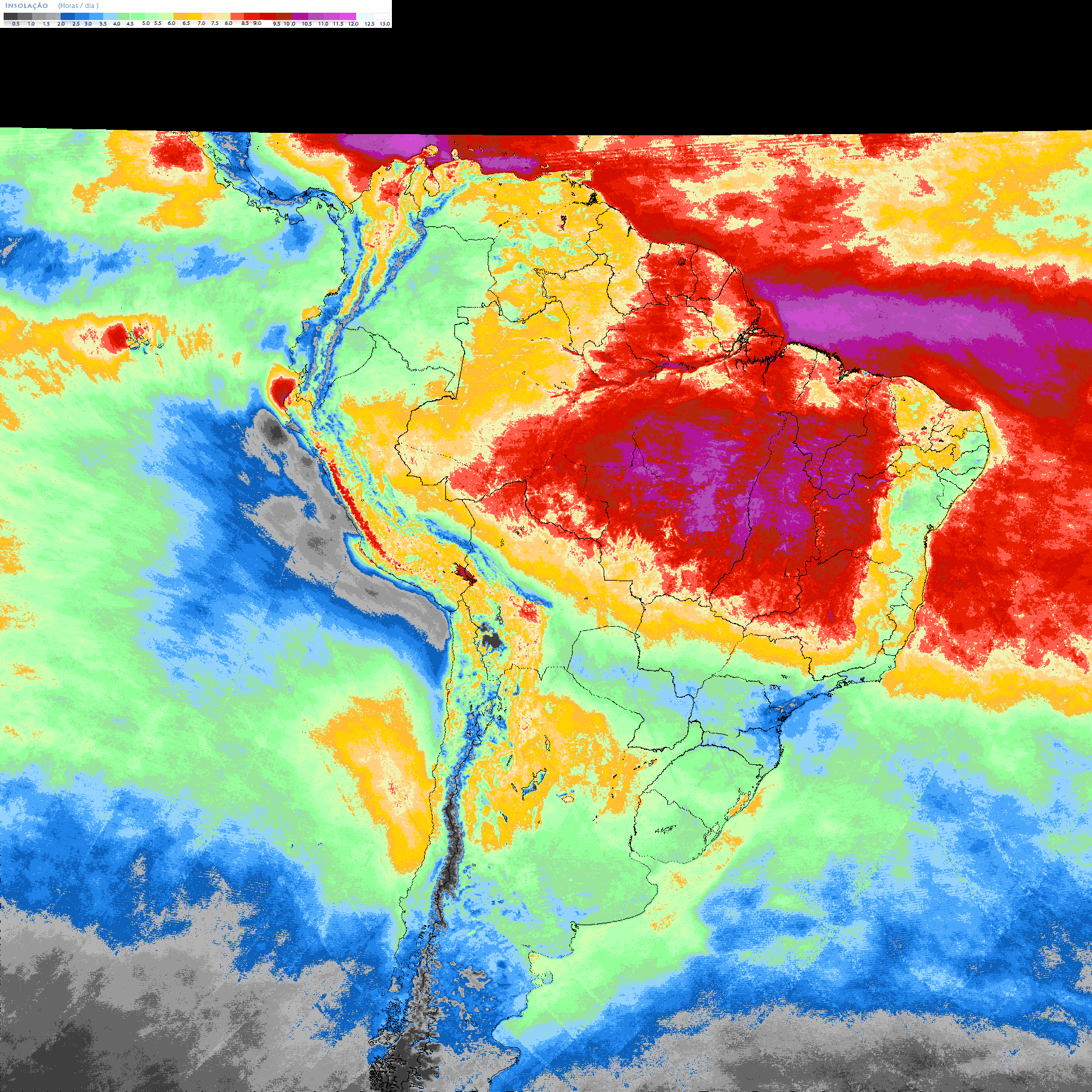
Task: Click the '9.0' legend value
Action: (x=257, y=23)
